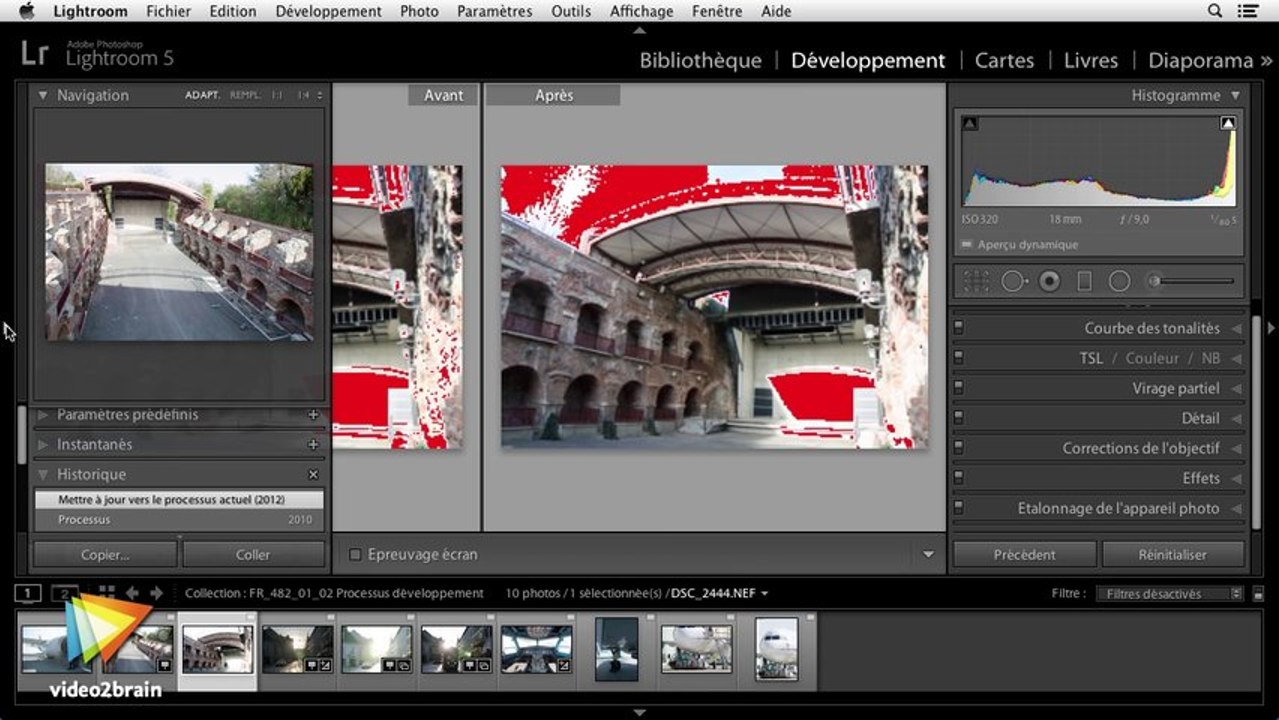Collapse the Navigation panel
Screen dimensions: 1279x720
pos(43,96)
